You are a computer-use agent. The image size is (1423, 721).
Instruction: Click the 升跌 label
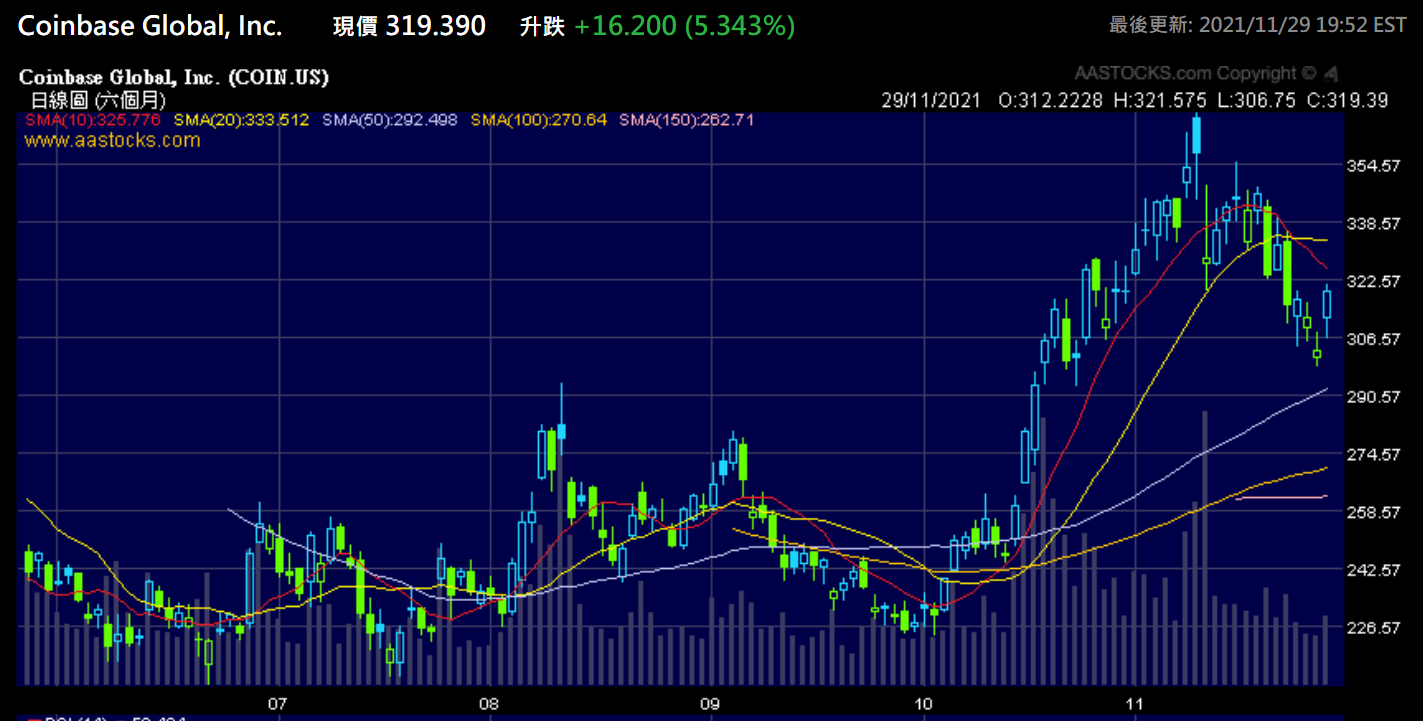pos(543,27)
